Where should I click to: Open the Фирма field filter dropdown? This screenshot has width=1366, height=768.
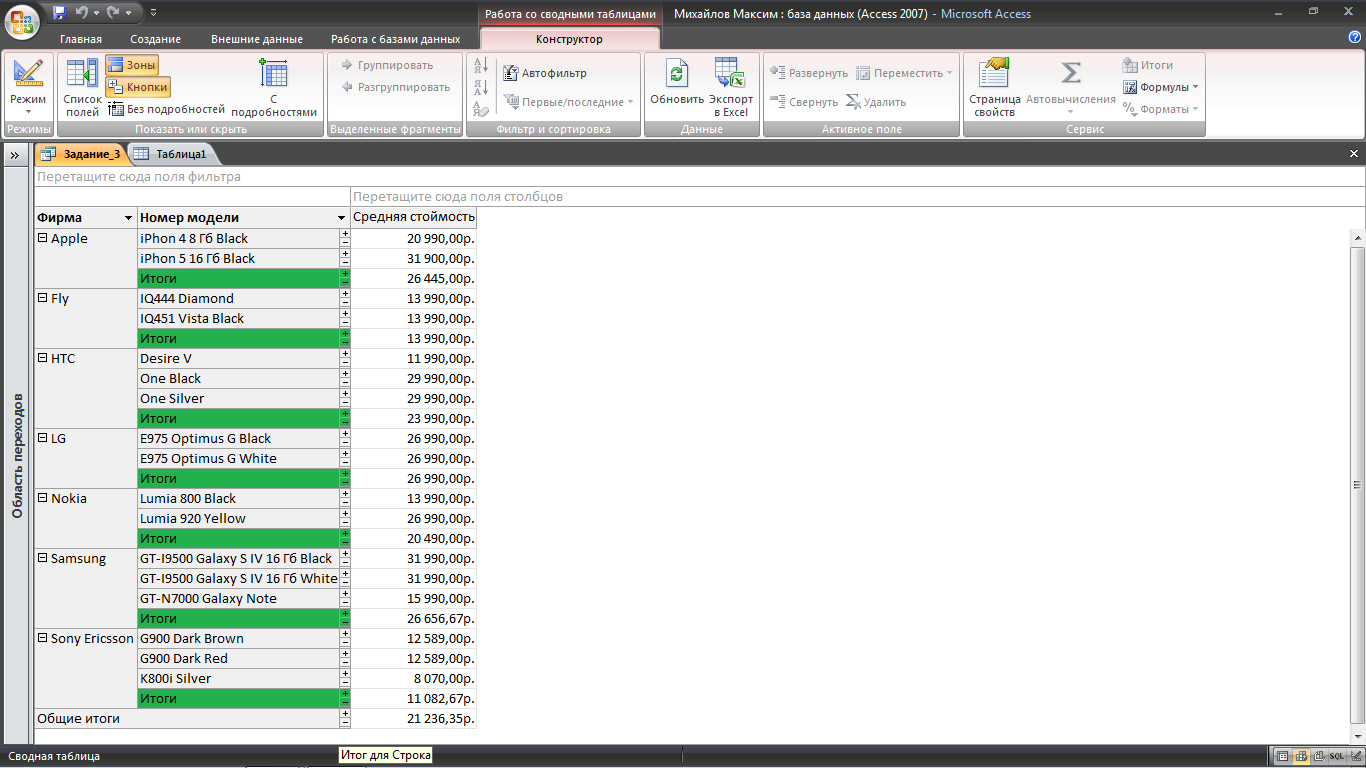coord(128,218)
